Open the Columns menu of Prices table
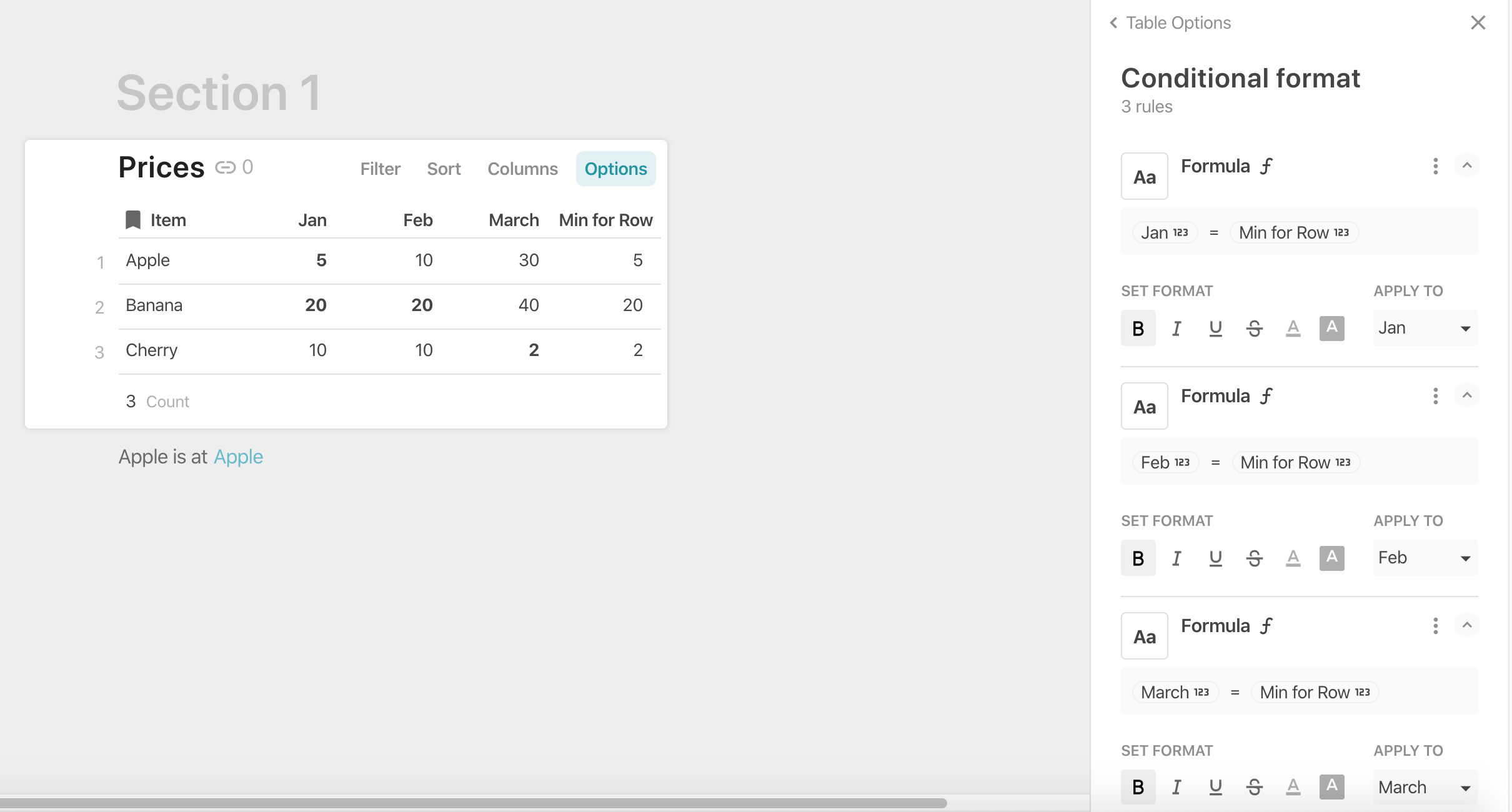The height and width of the screenshot is (812, 1512). (522, 169)
